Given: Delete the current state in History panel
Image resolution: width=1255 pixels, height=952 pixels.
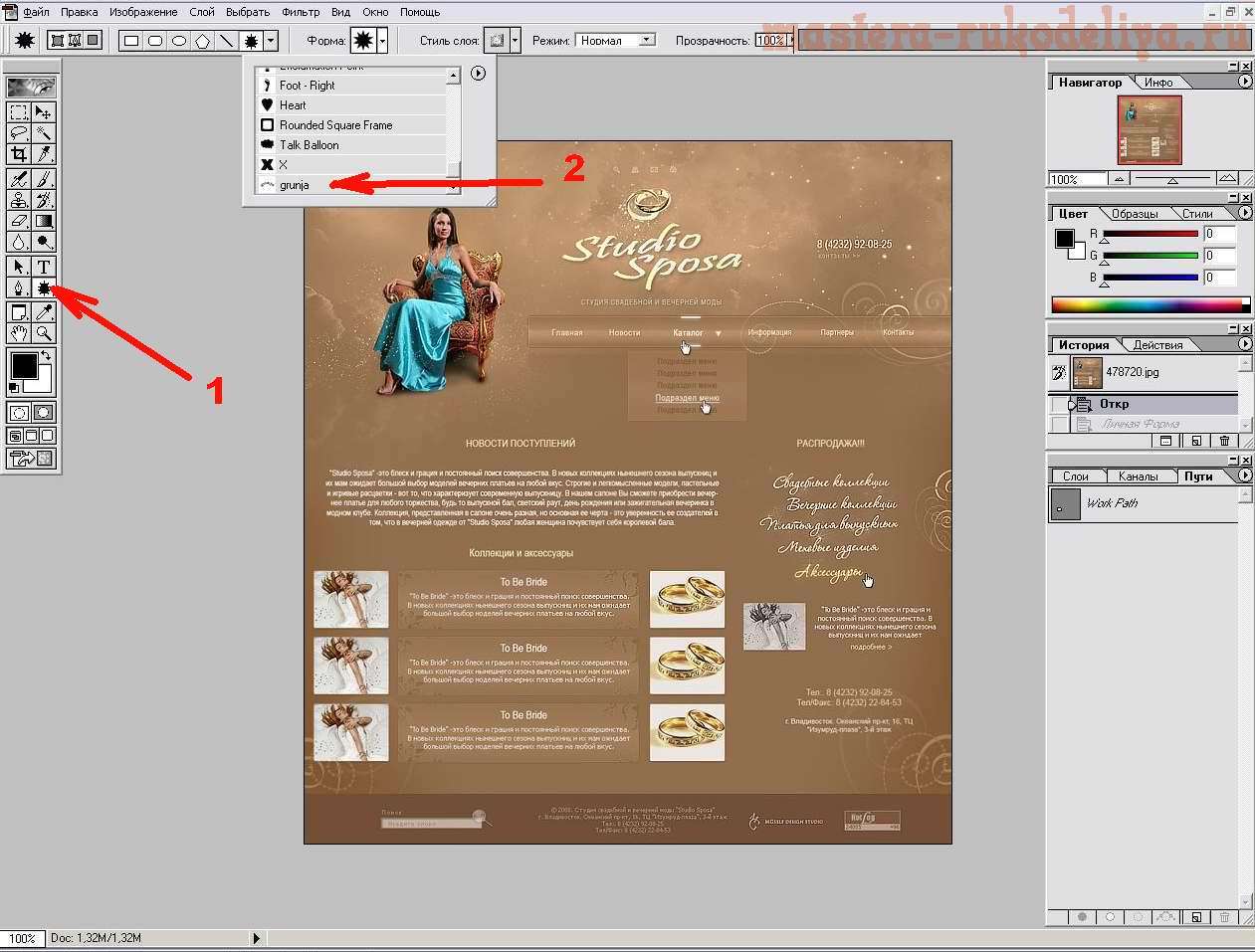Looking at the screenshot, I should point(1224,441).
